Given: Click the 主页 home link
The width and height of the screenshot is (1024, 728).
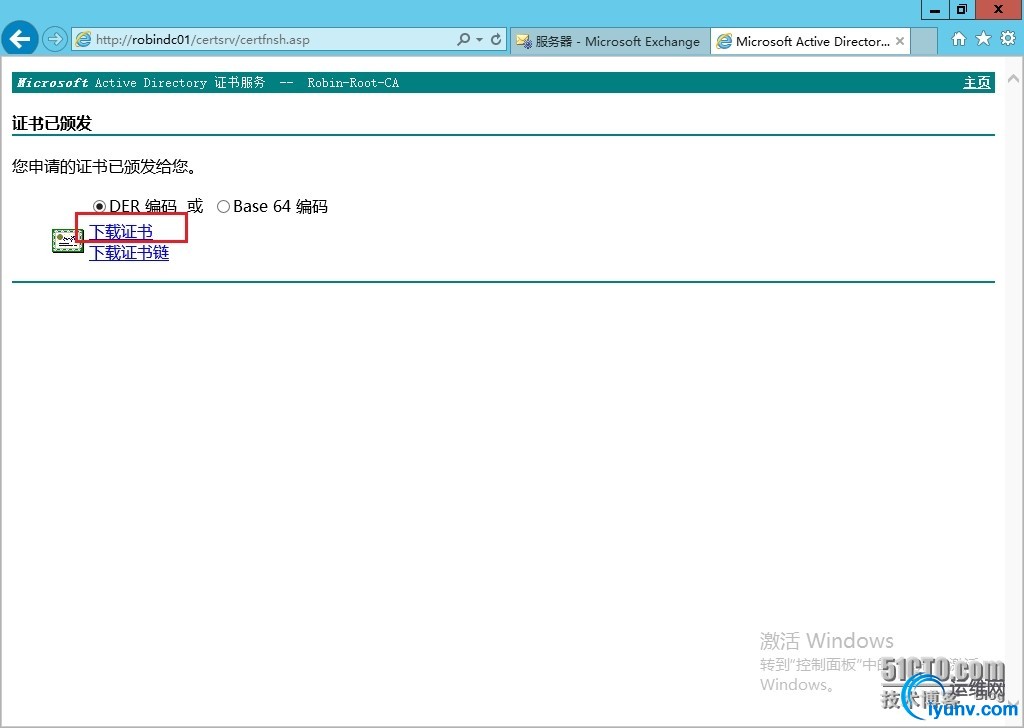Looking at the screenshot, I should coord(977,83).
